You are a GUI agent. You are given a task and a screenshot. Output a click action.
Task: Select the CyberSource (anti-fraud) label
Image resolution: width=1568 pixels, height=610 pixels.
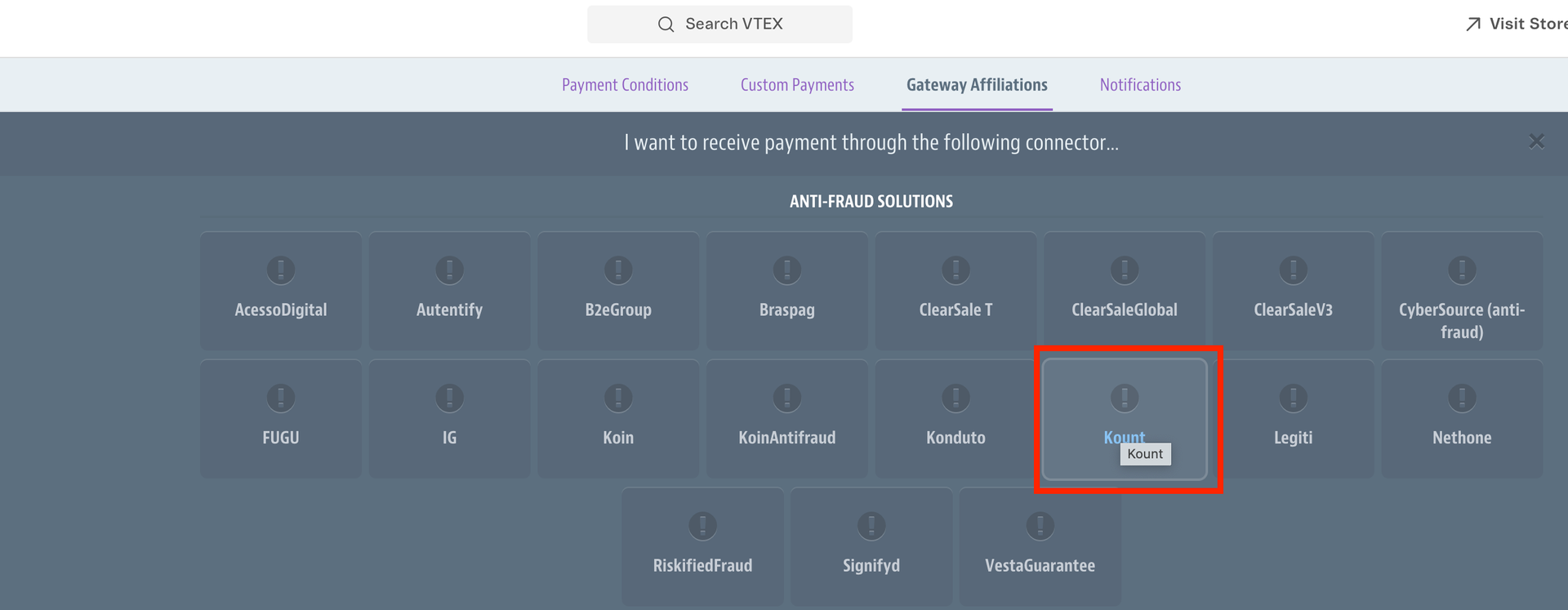coord(1462,321)
